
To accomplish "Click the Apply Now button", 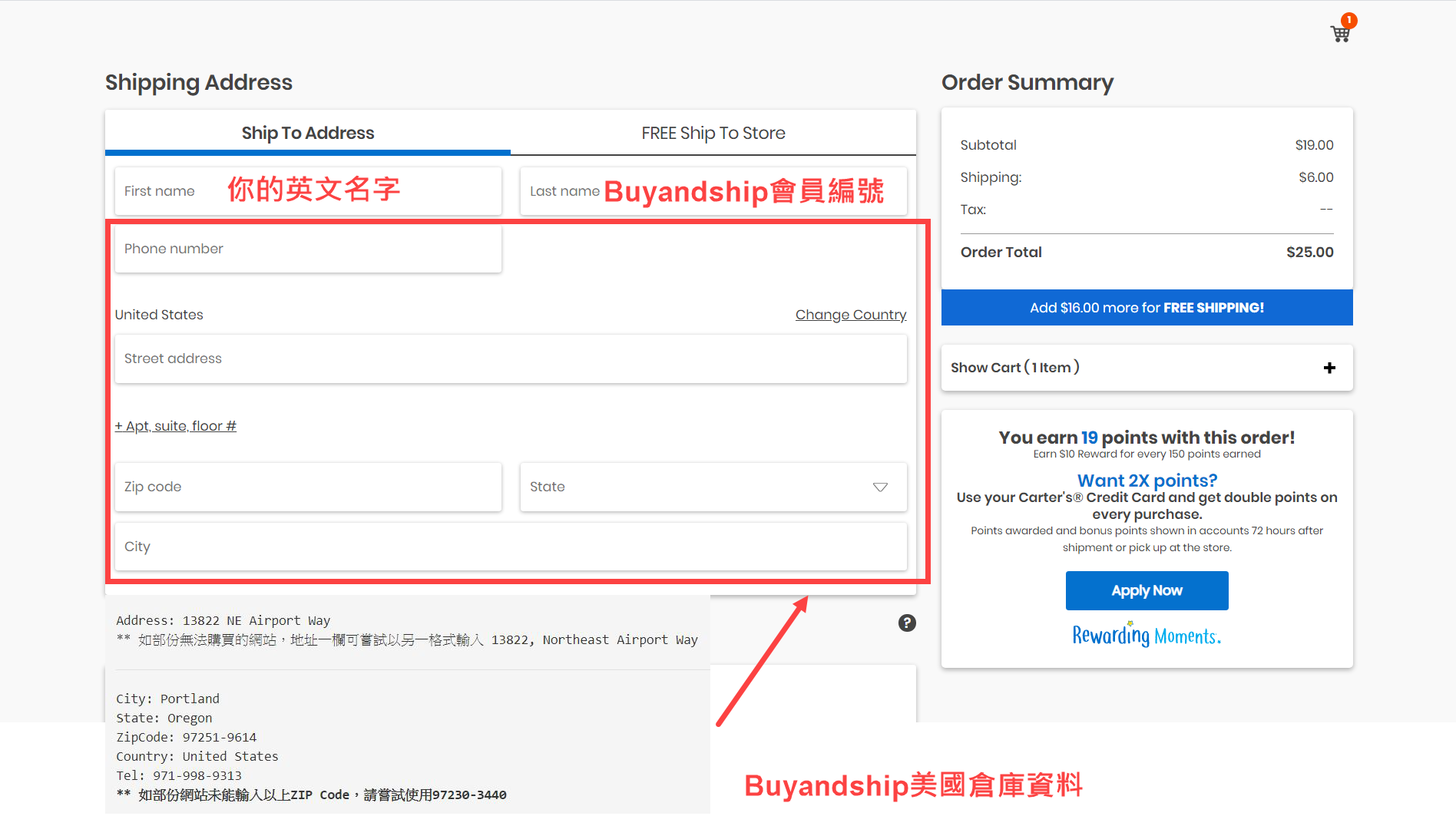I will [x=1147, y=590].
